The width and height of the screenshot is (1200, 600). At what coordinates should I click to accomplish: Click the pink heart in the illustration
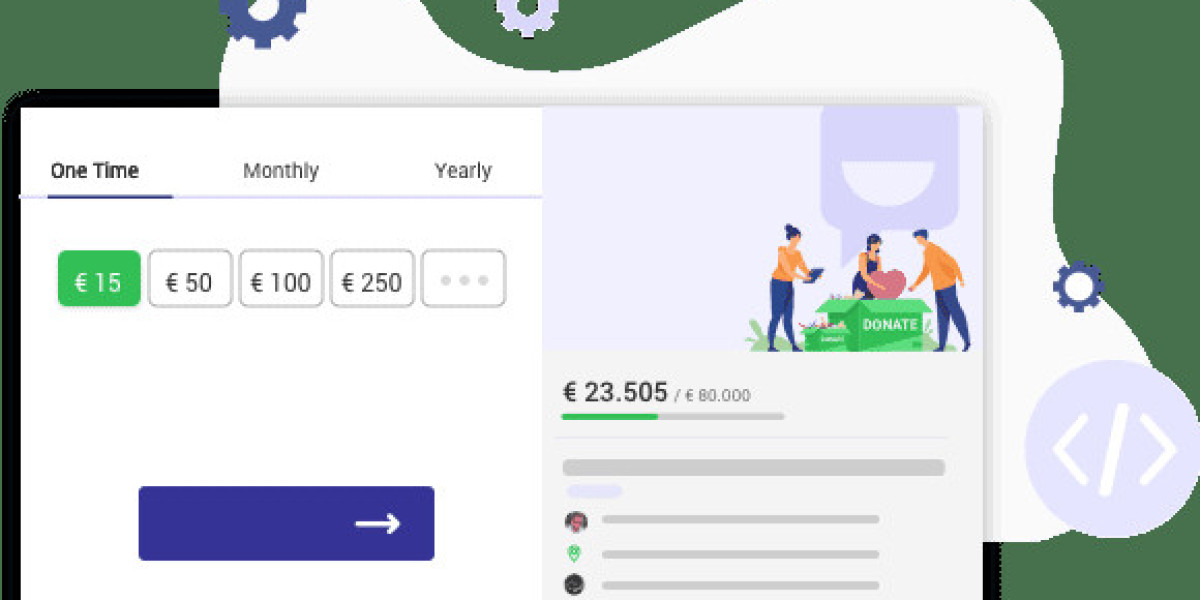pyautogui.click(x=884, y=284)
